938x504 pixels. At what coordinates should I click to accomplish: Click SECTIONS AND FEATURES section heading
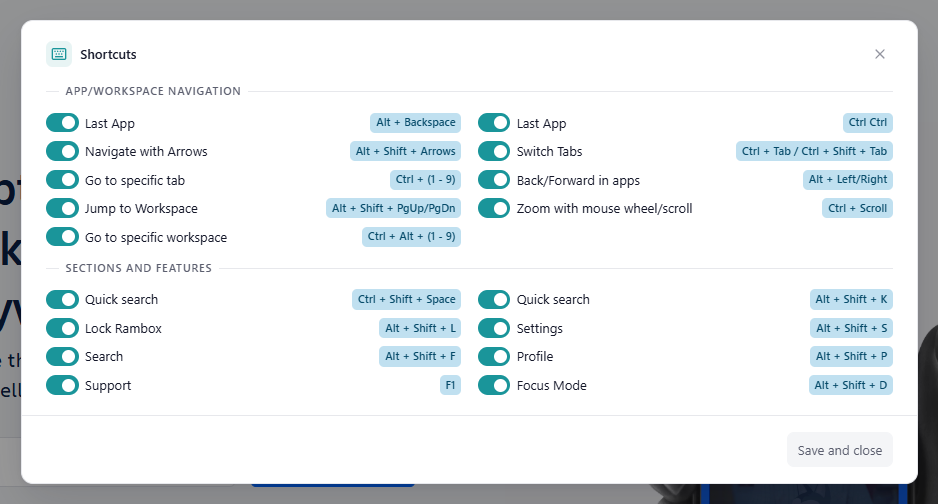[x=139, y=268]
